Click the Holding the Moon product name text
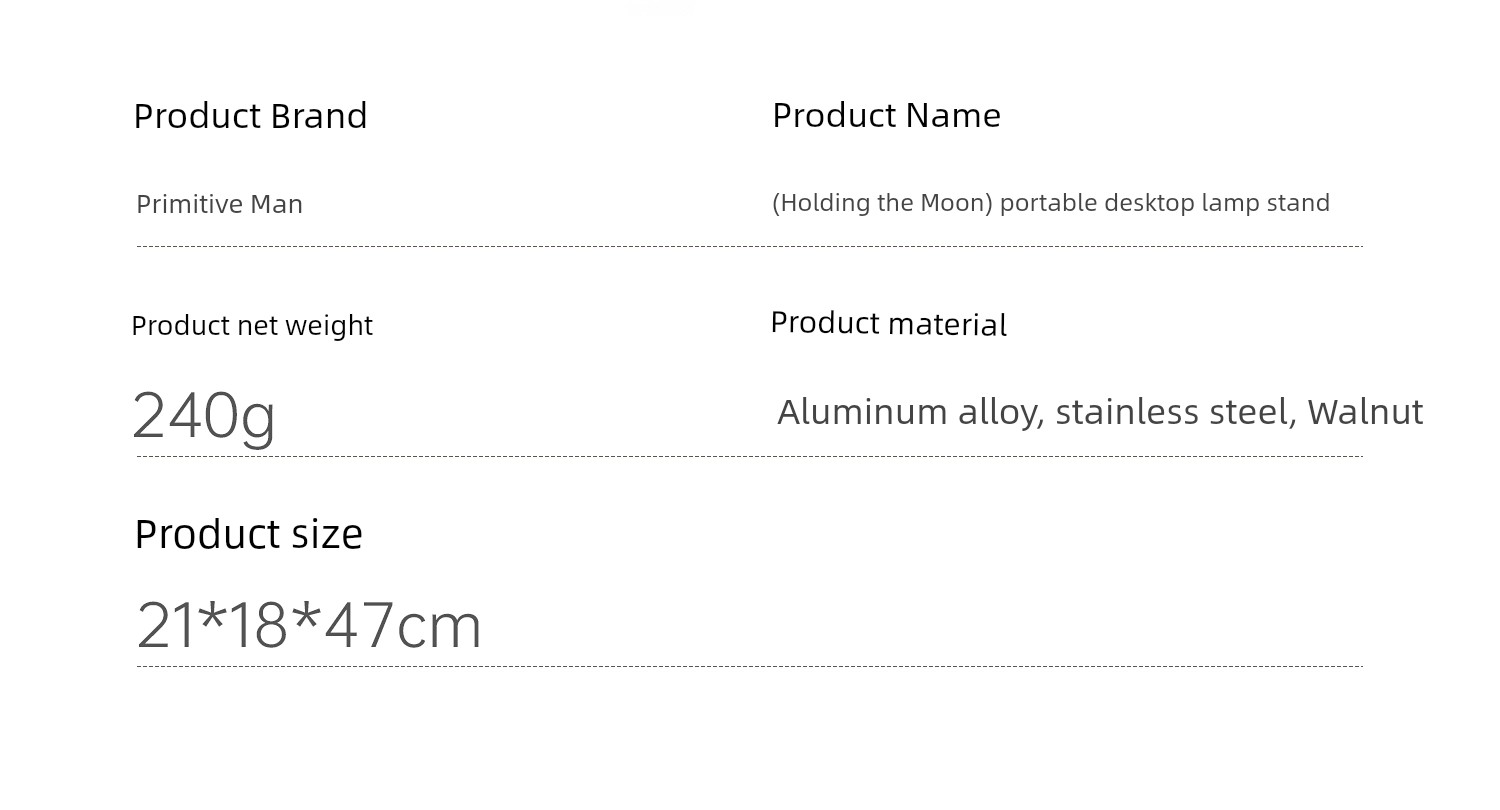This screenshot has height=810, width=1500. [1051, 203]
